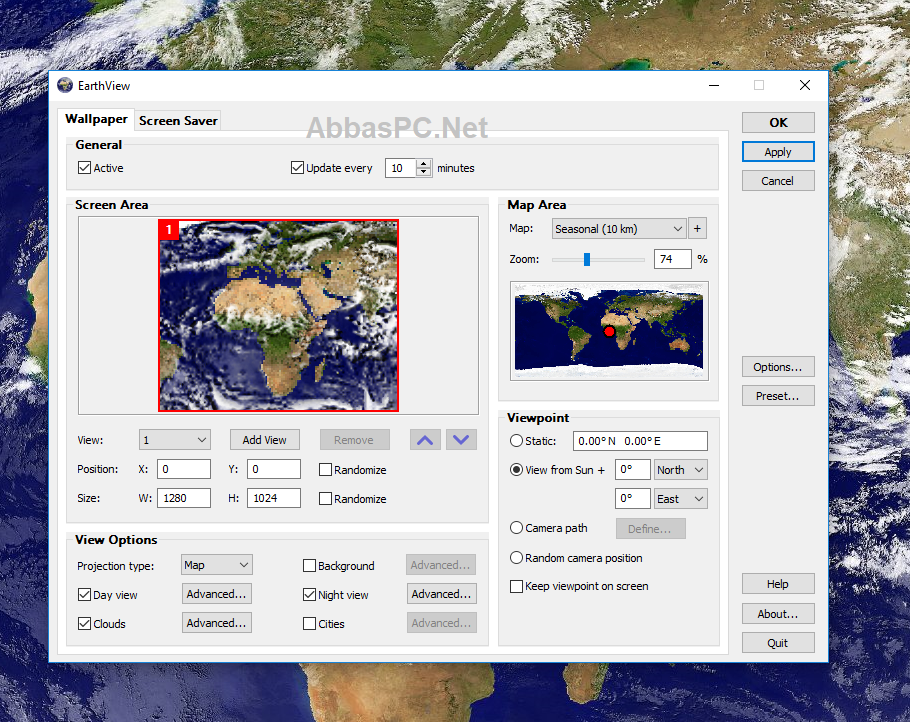Open the Projection type dropdown

click(216, 565)
